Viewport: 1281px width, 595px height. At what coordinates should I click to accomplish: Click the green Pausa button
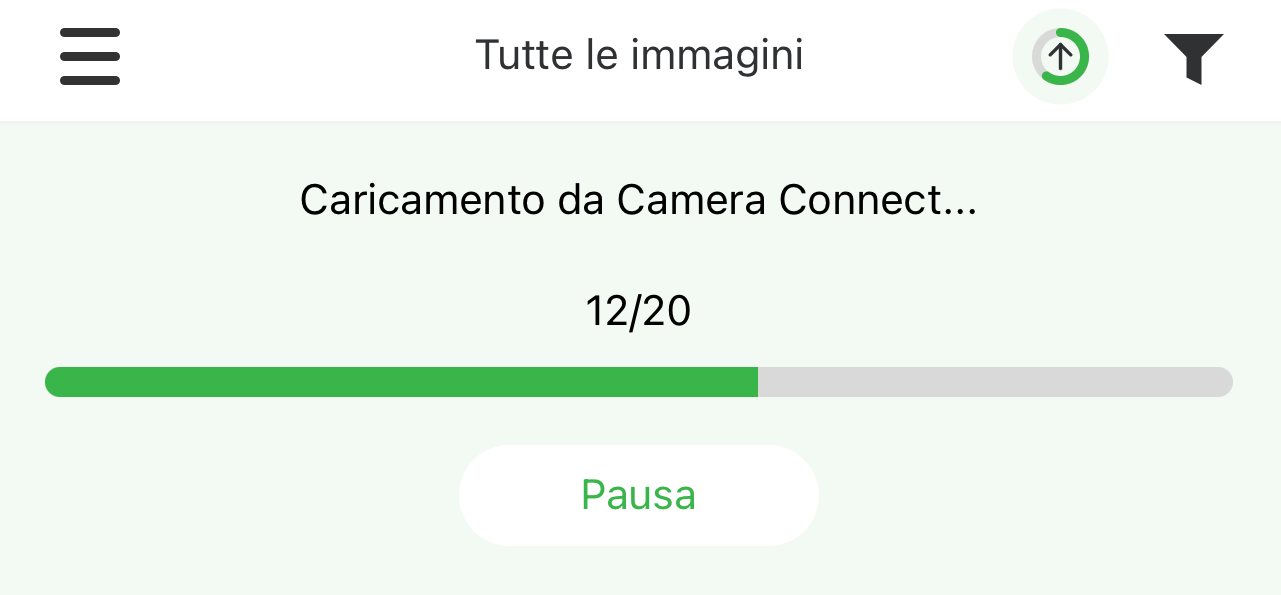pos(638,495)
